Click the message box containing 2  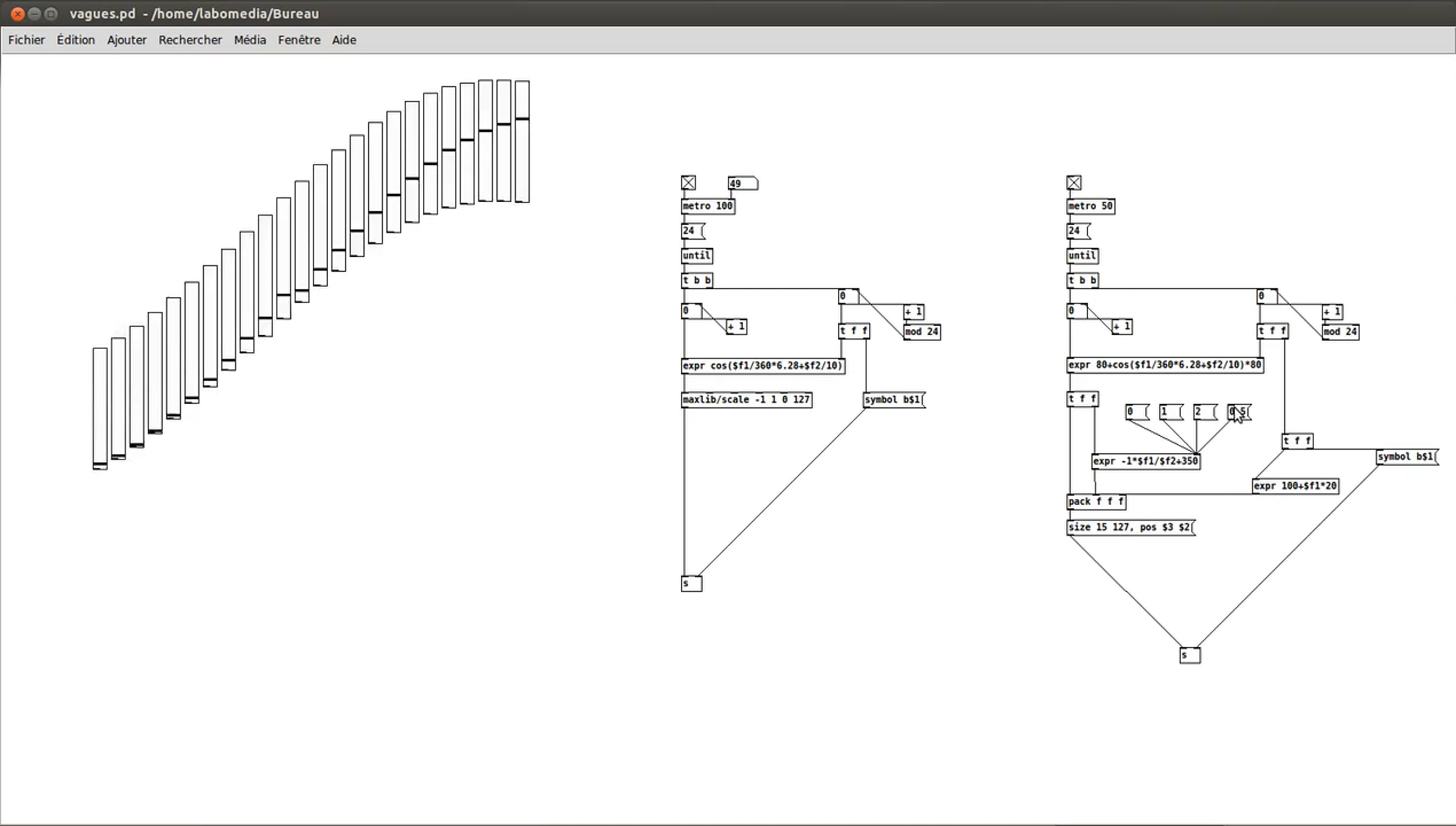1205,412
